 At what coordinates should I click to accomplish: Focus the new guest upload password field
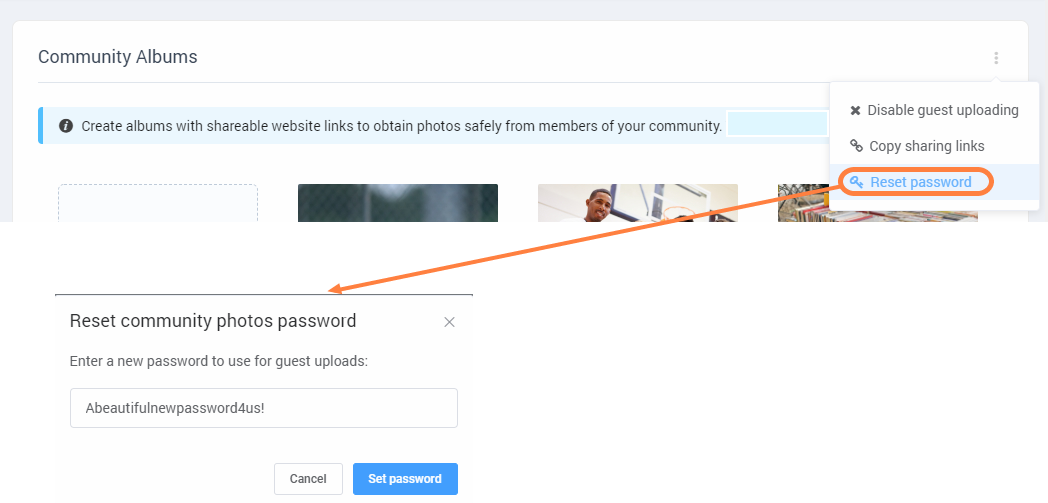[x=263, y=408]
